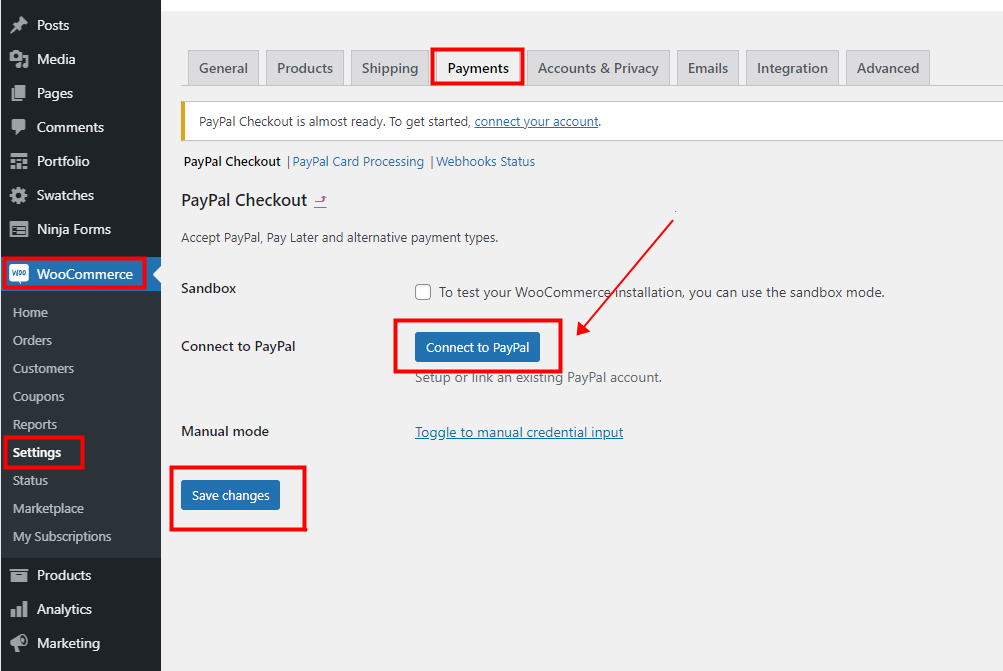The image size is (1003, 671).
Task: Click the Portfolio grid icon
Action: (19, 161)
